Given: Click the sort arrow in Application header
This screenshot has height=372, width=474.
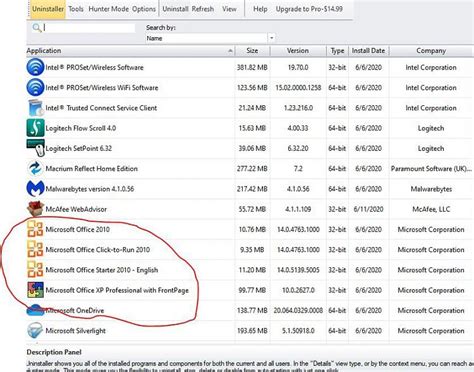Looking at the screenshot, I should click(230, 51).
